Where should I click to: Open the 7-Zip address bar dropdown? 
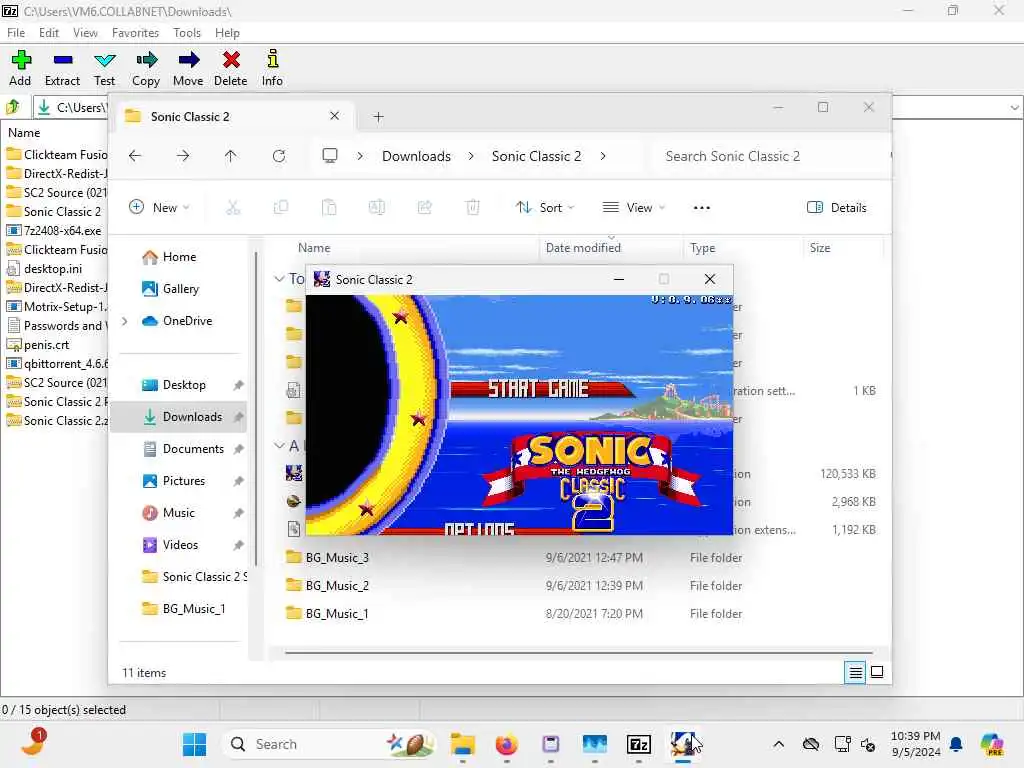[1014, 108]
